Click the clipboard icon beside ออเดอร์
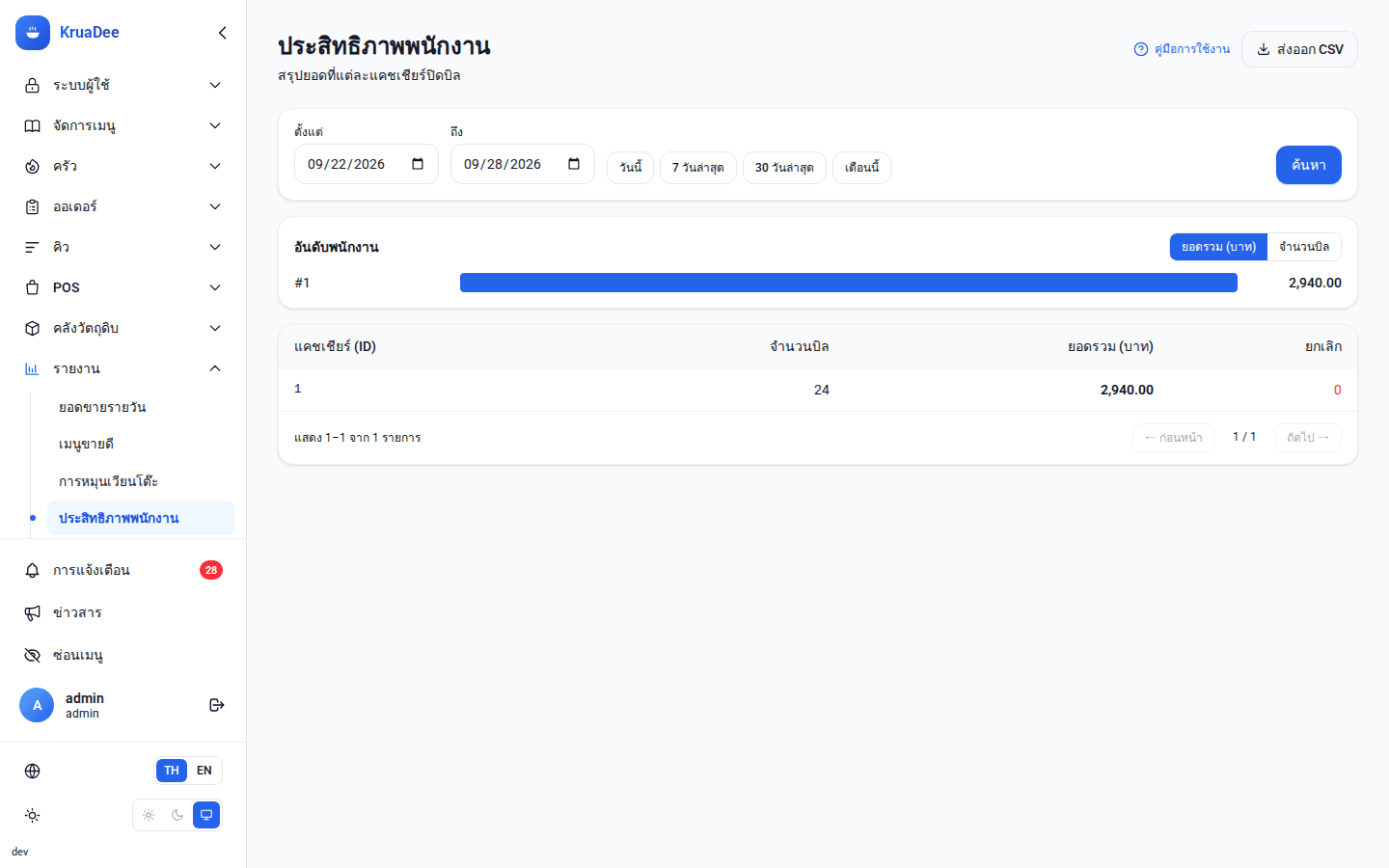Screen dimensions: 1389x868 (32, 206)
